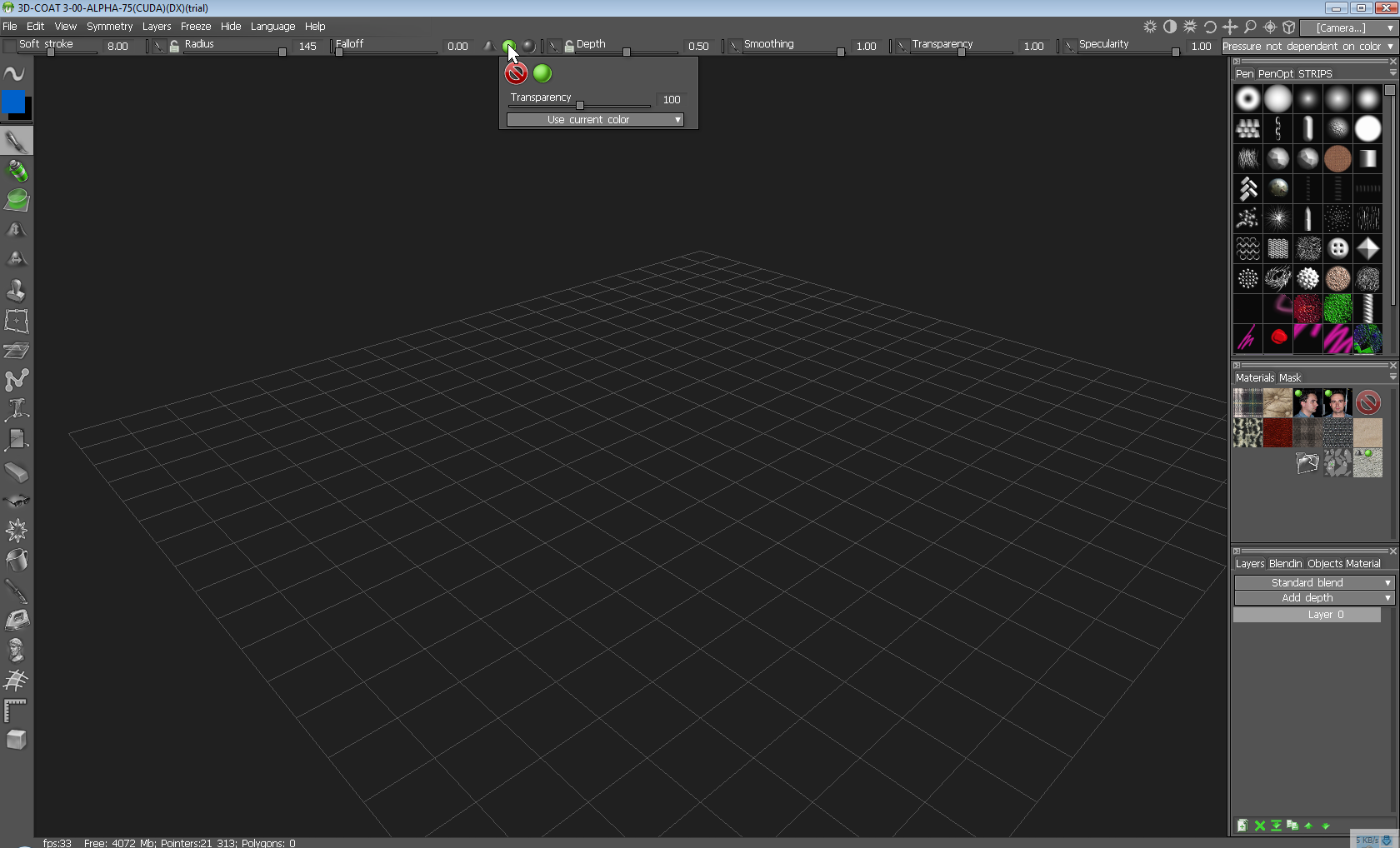Select the brick-textured sphere brush thumbnail
Image resolution: width=1400 pixels, height=848 pixels.
pyautogui.click(x=1337, y=158)
